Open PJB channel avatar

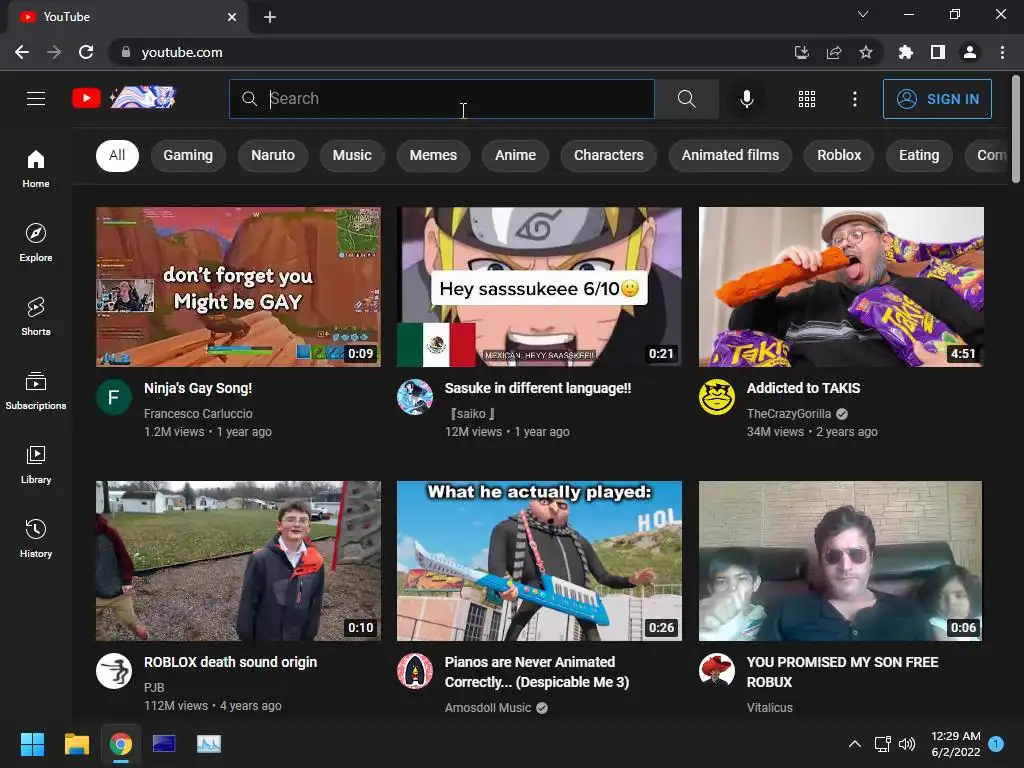point(114,671)
